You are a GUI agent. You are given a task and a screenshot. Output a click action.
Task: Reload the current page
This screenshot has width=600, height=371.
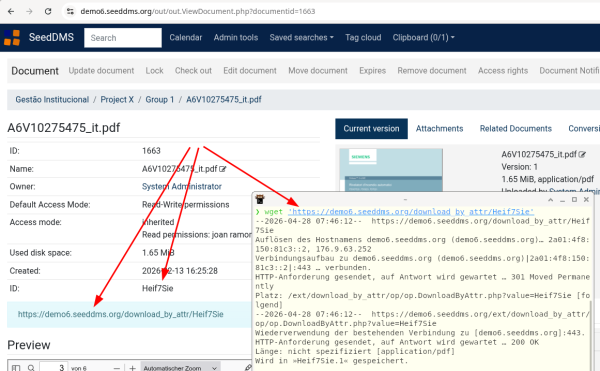[48, 11]
